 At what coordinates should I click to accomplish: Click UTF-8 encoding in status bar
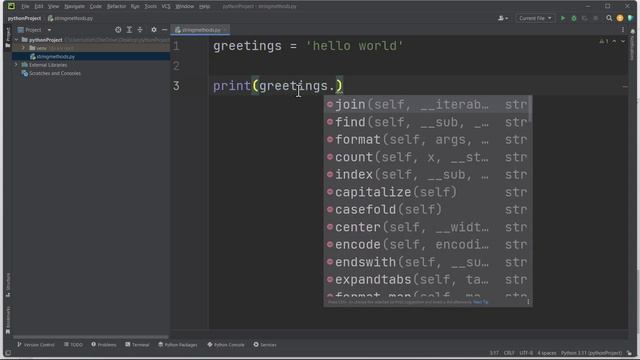(x=526, y=353)
